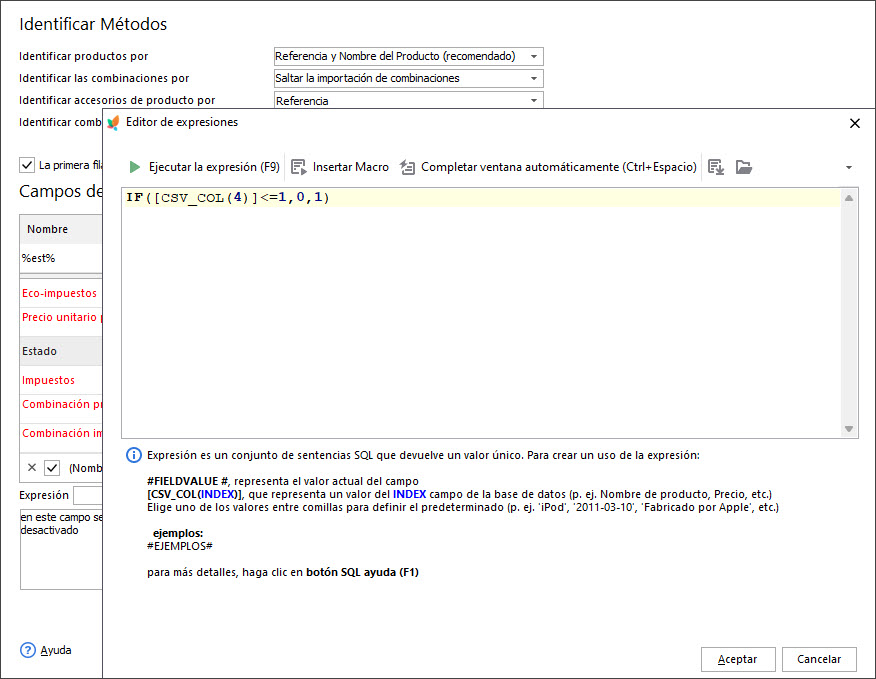
Task: Click the Editor de expresiones app logo
Action: click(x=113, y=122)
